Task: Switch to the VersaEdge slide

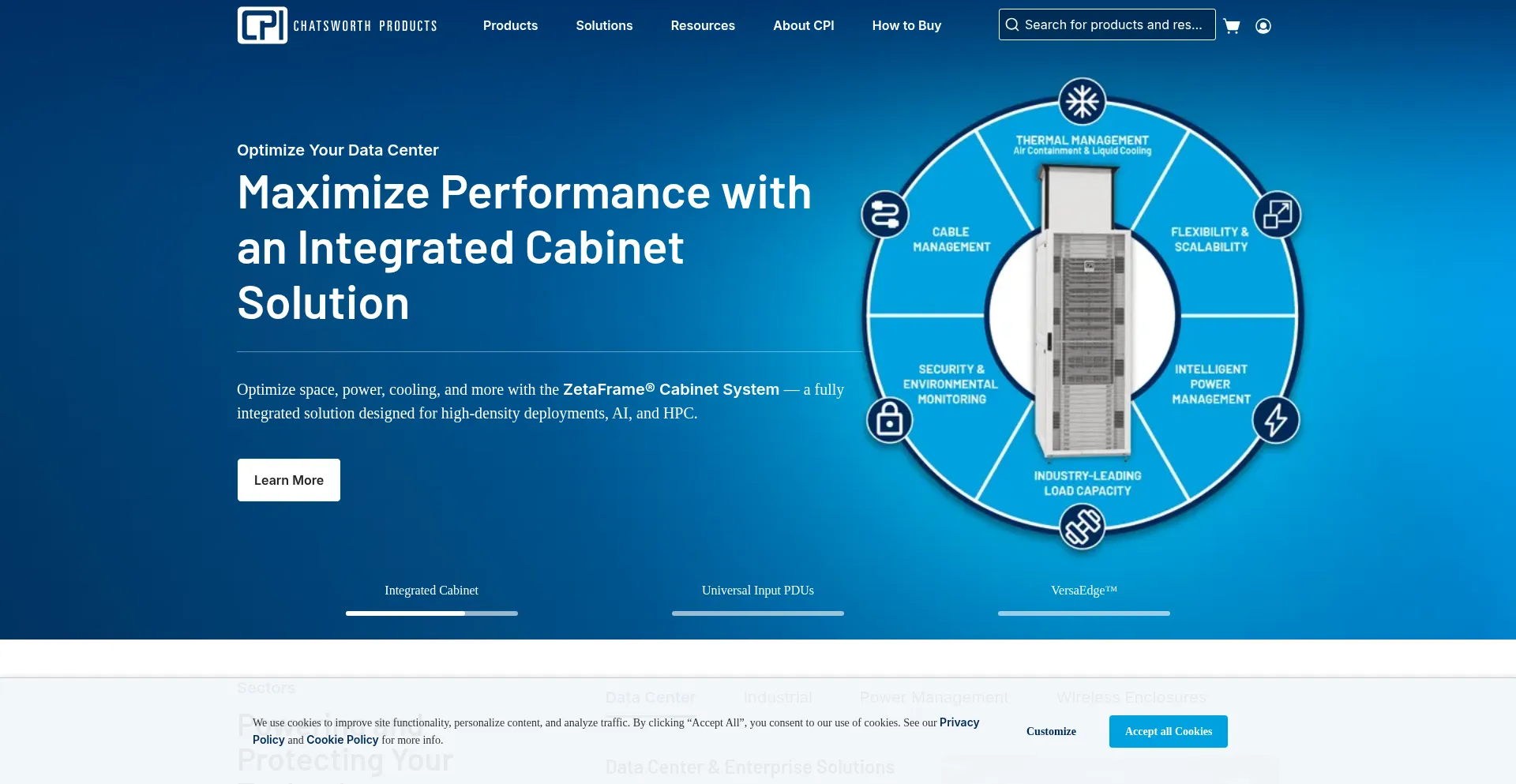Action: click(1084, 591)
